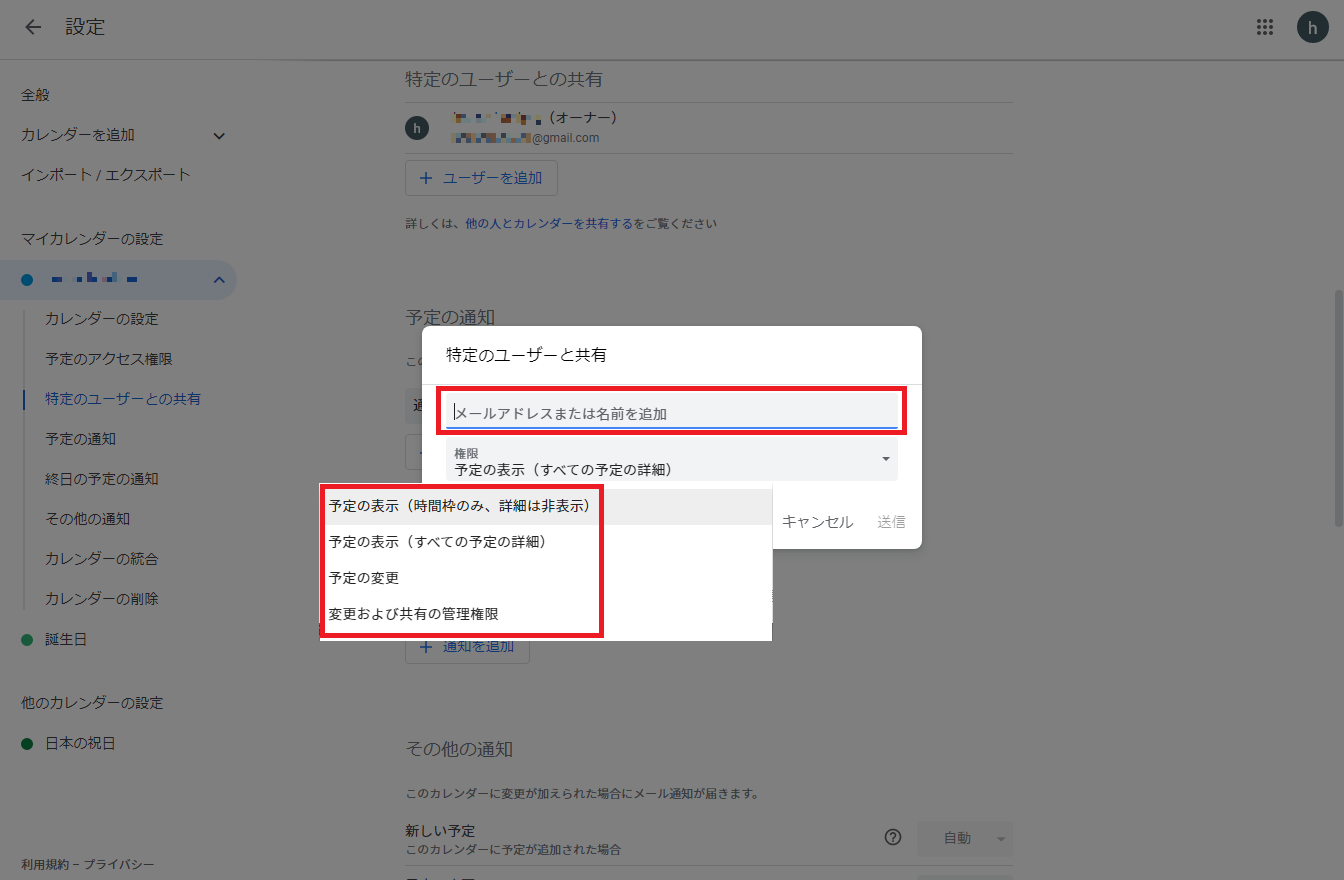Image resolution: width=1344 pixels, height=880 pixels.
Task: Open インポート / エクスポート settings
Action: click(105, 175)
